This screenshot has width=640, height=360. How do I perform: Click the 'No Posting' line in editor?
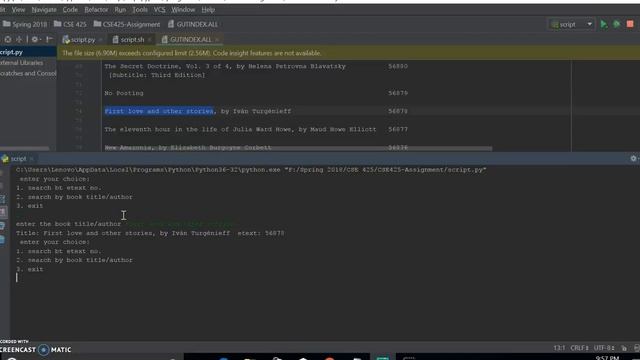[x=124, y=93]
